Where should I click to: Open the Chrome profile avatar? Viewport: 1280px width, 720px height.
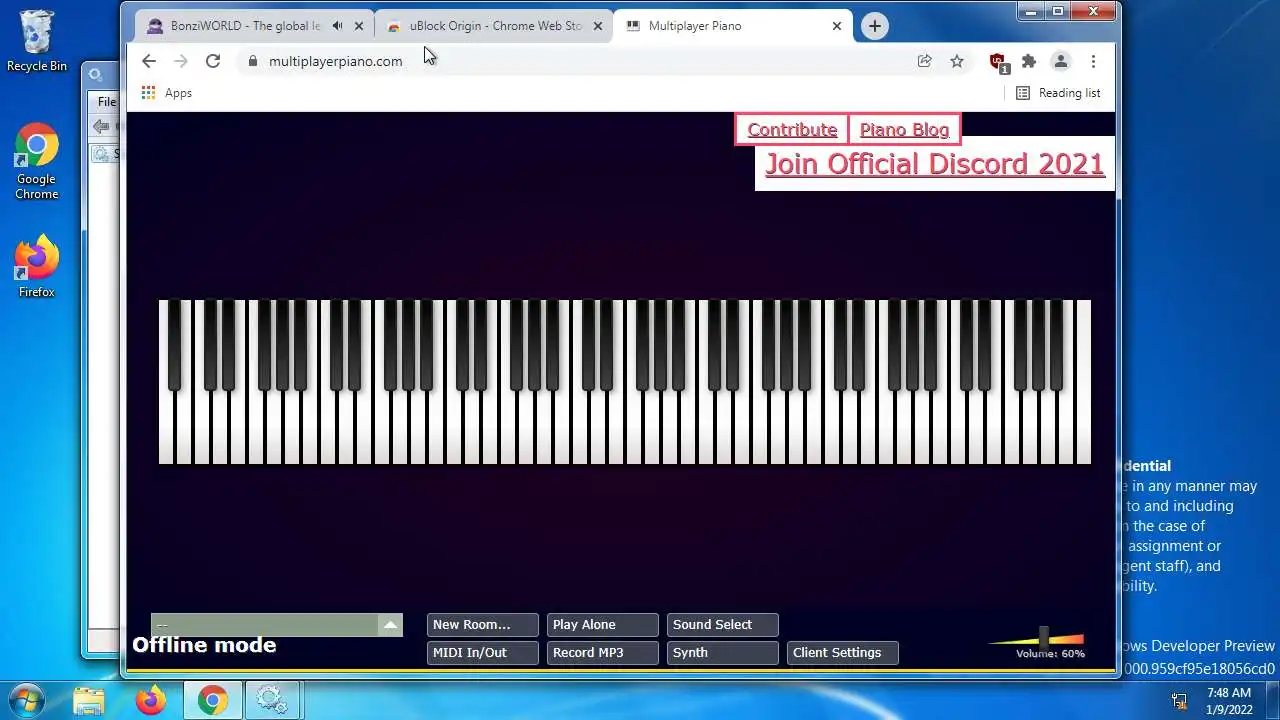(1061, 61)
